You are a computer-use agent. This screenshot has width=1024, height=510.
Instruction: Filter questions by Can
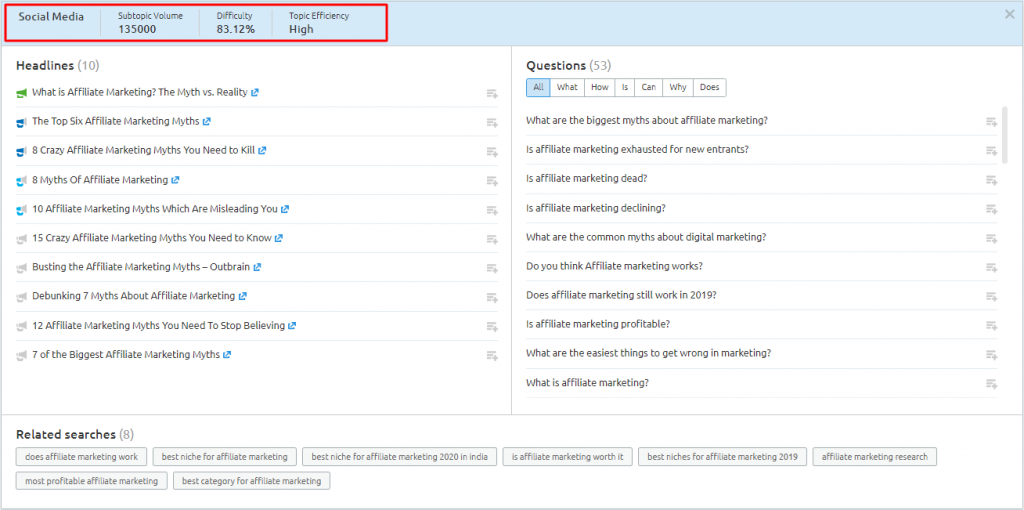click(648, 88)
